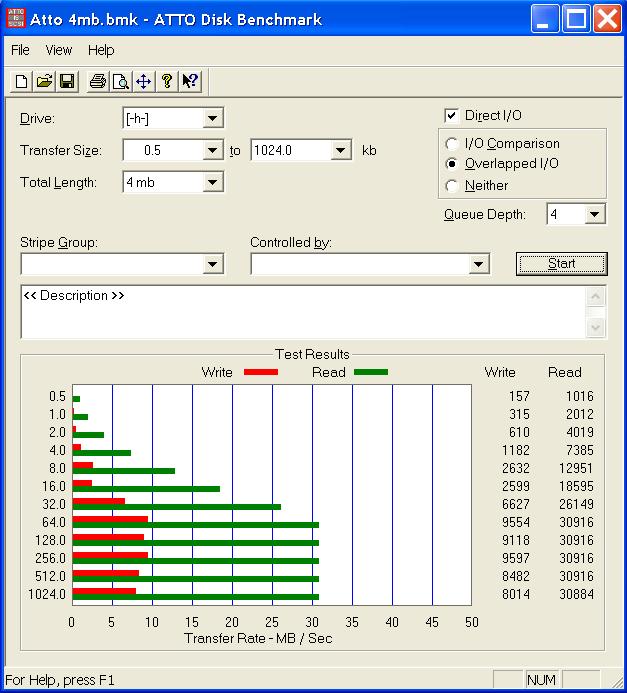Click the write value 9597
The height and width of the screenshot is (693, 627).
pyautogui.click(x=516, y=558)
